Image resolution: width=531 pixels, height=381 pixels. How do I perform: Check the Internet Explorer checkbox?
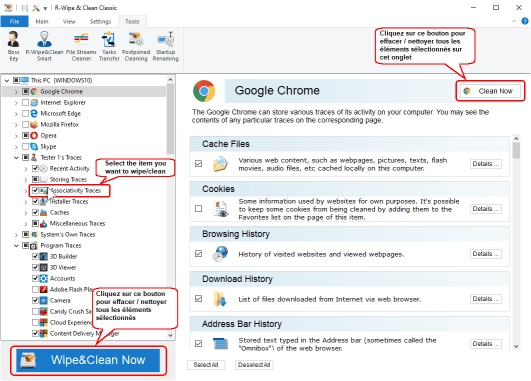click(x=25, y=102)
